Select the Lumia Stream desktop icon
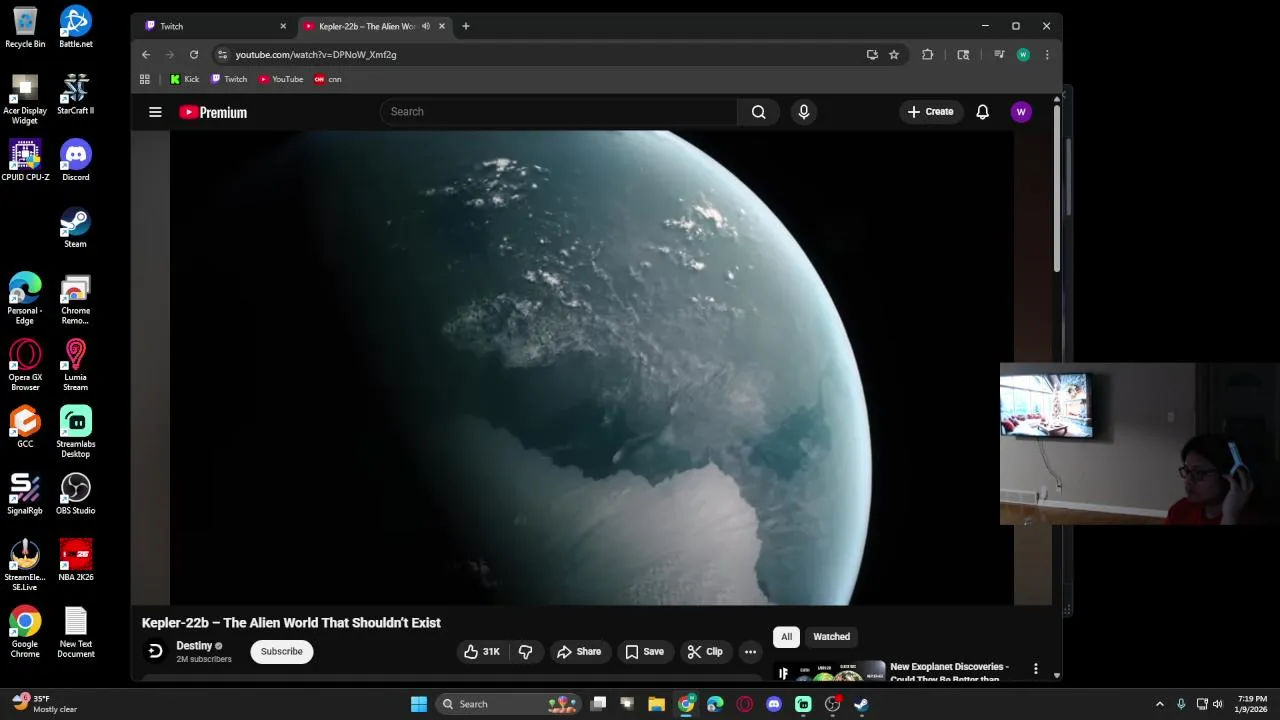The height and width of the screenshot is (720, 1280). coord(75,365)
